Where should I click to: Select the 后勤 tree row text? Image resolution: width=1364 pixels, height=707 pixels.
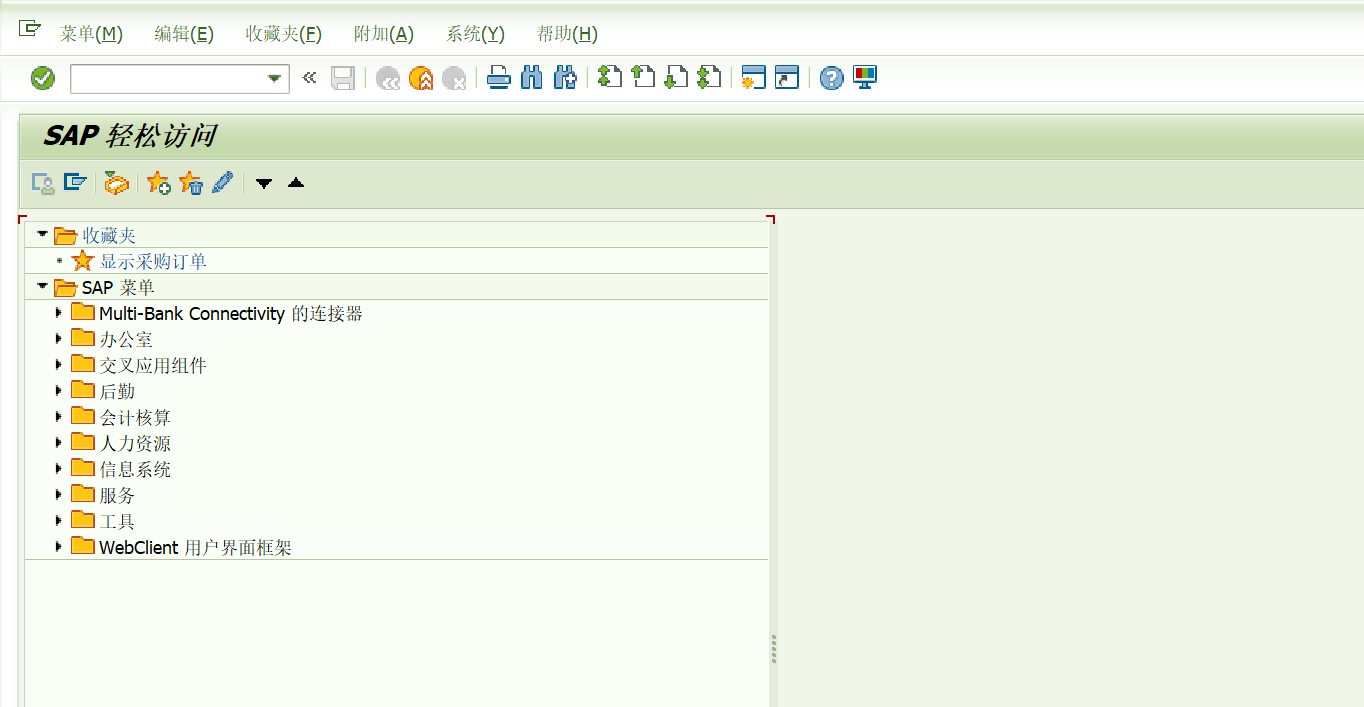(x=117, y=392)
